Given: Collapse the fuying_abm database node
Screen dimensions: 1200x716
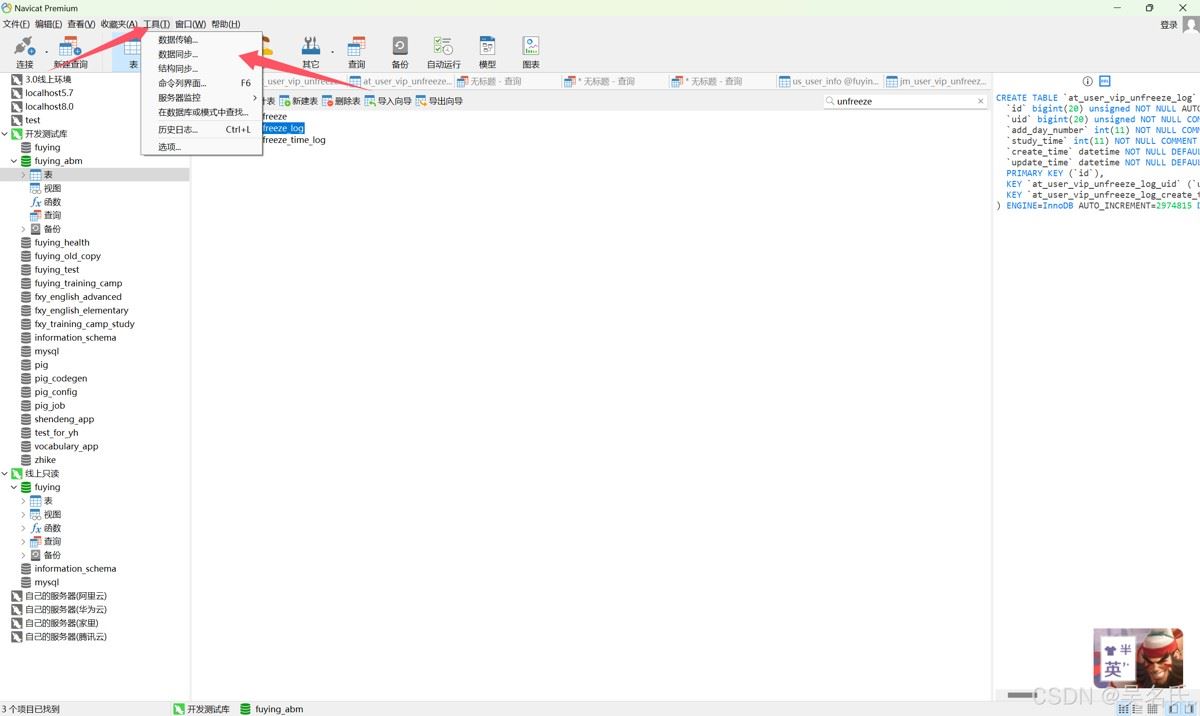Looking at the screenshot, I should coord(14,161).
